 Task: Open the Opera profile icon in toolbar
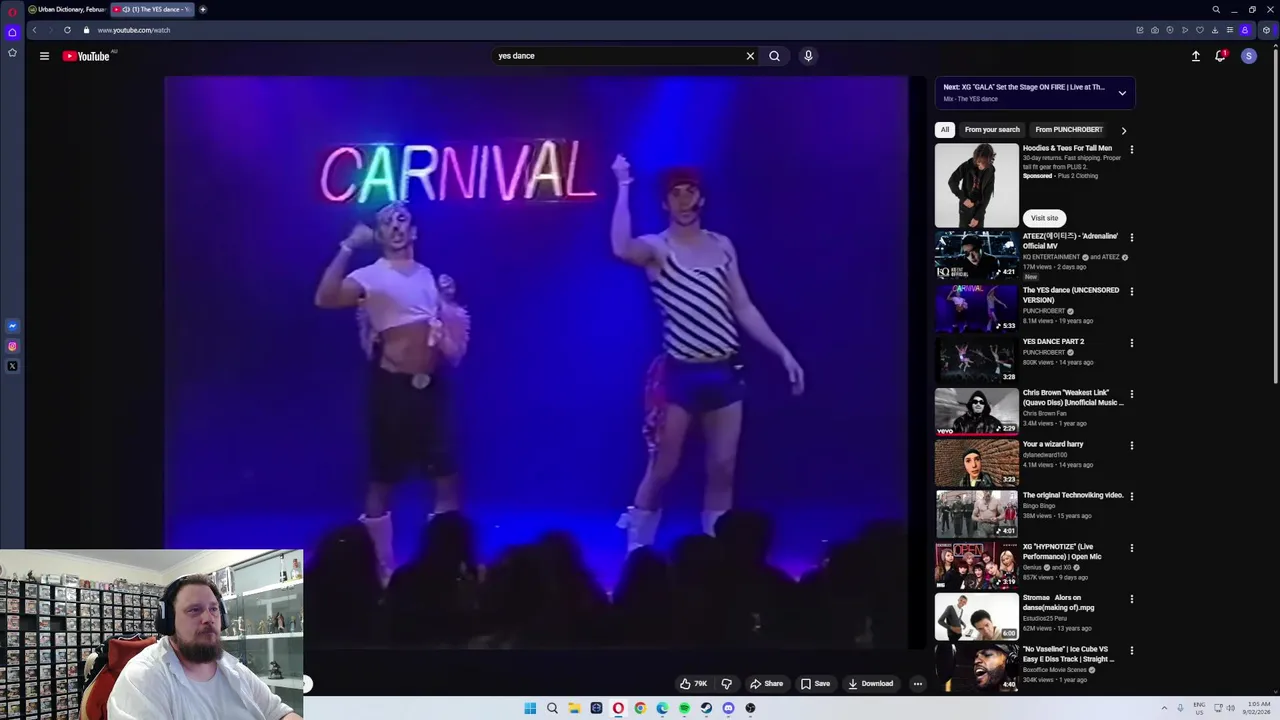point(1245,30)
